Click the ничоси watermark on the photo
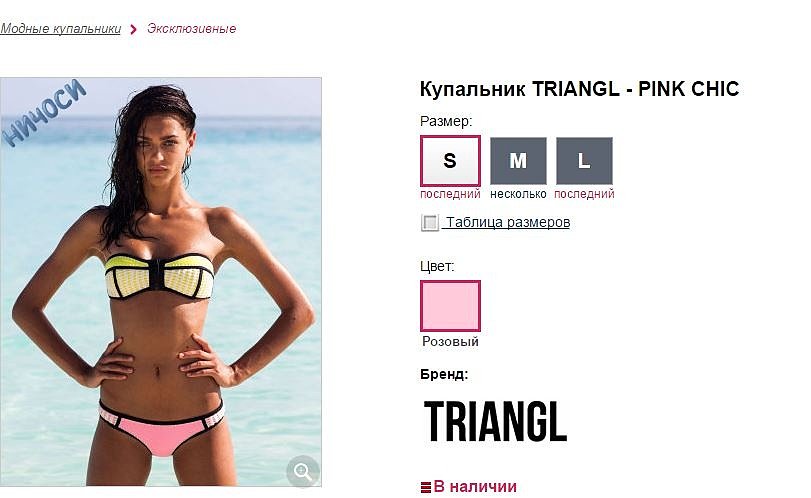This screenshot has width=811, height=498. [44, 112]
